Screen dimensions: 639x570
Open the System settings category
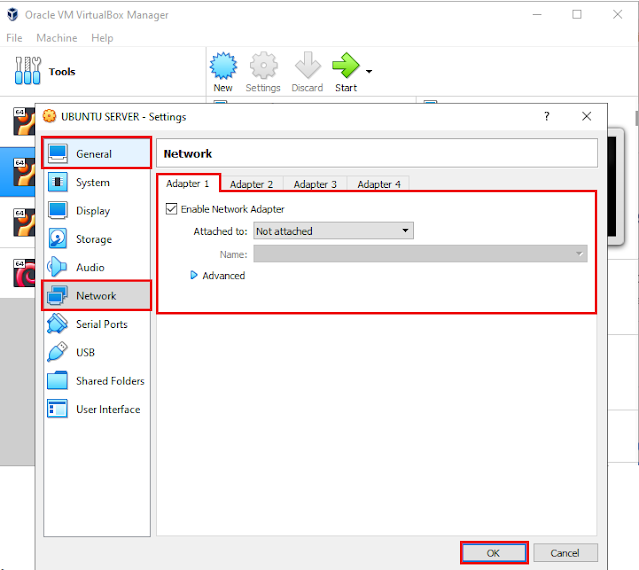click(97, 182)
